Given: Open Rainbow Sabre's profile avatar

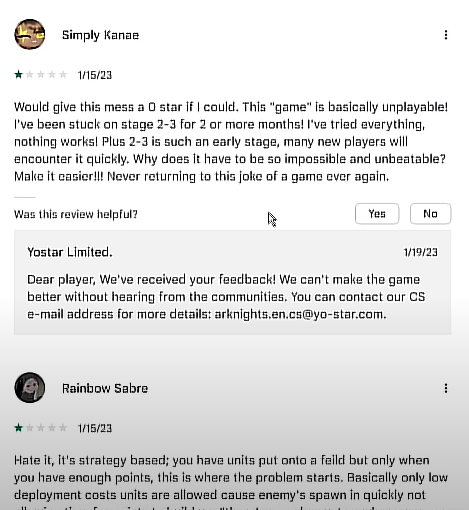Looking at the screenshot, I should [30, 388].
